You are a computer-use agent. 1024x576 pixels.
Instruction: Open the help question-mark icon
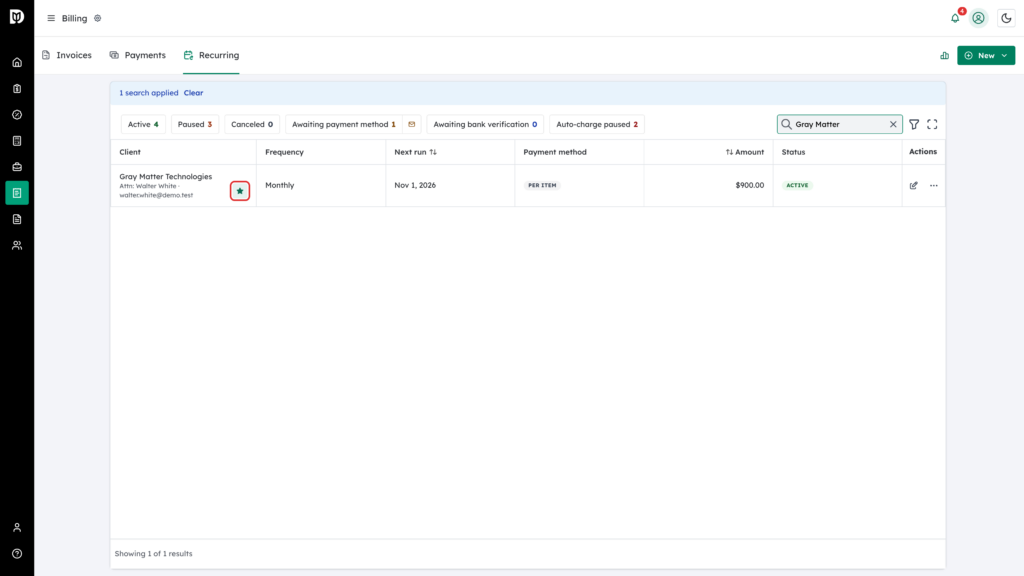[x=17, y=554]
